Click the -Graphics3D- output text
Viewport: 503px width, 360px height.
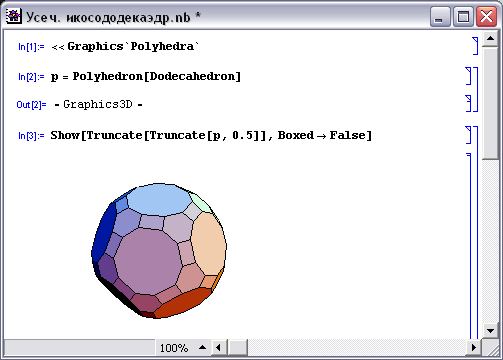99,104
